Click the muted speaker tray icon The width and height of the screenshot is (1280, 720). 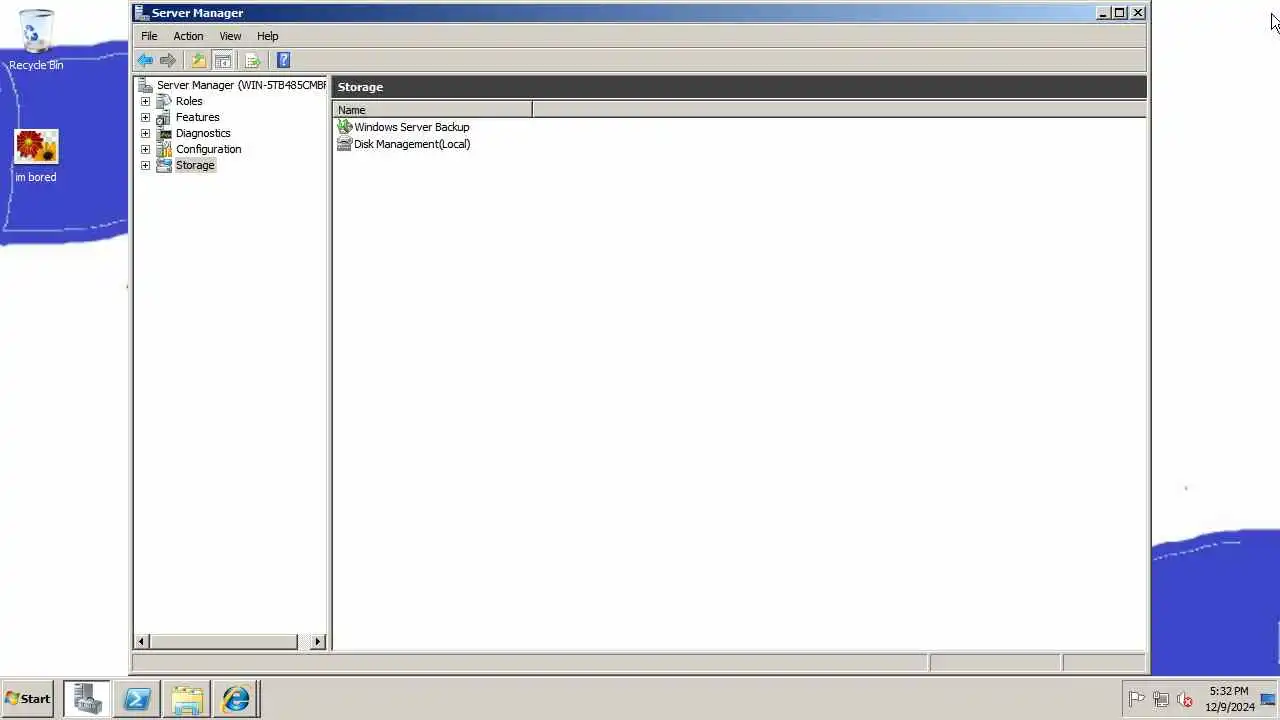[1185, 699]
